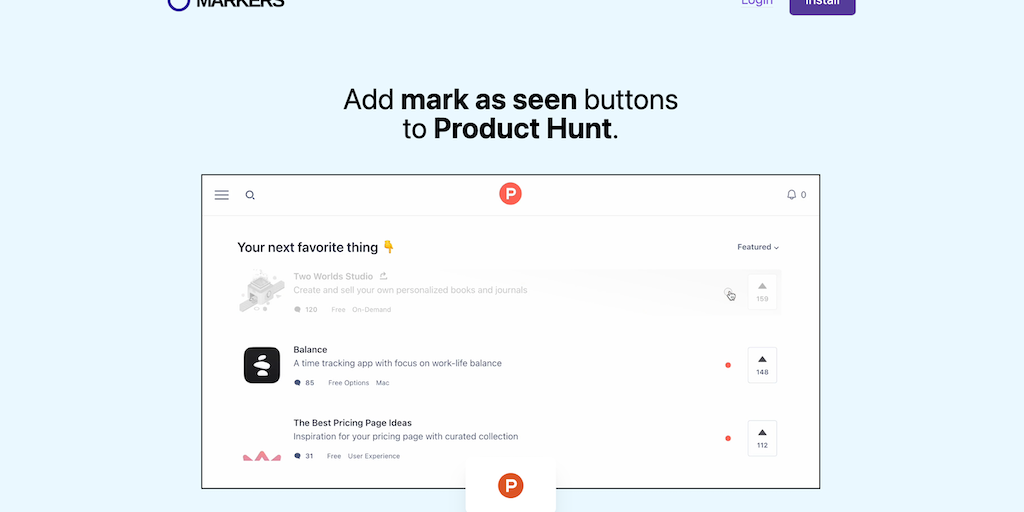Click the Two Worlds Studio product thumbnail
This screenshot has width=1024, height=512.
click(x=262, y=291)
